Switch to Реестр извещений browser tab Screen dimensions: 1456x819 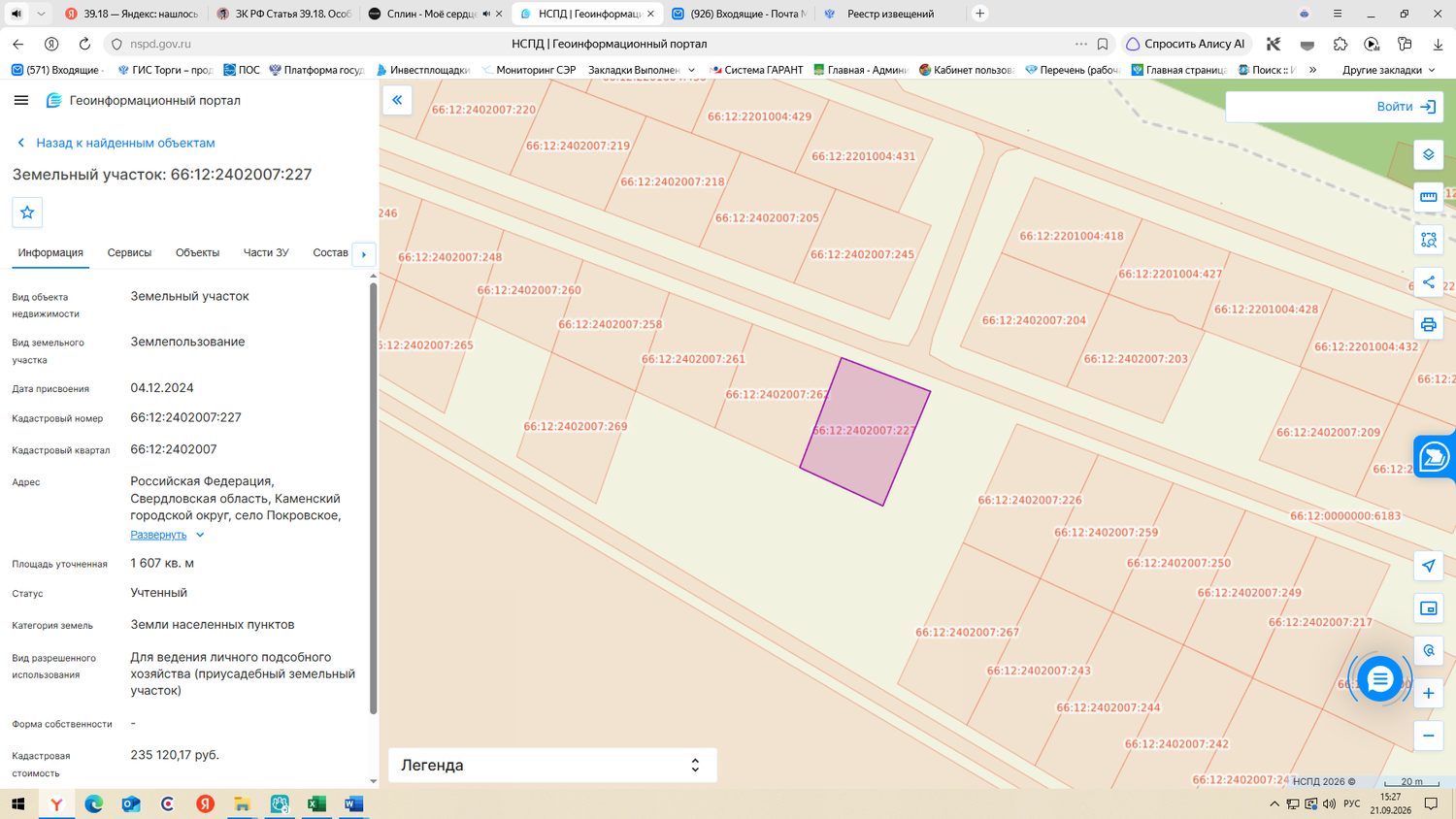890,14
